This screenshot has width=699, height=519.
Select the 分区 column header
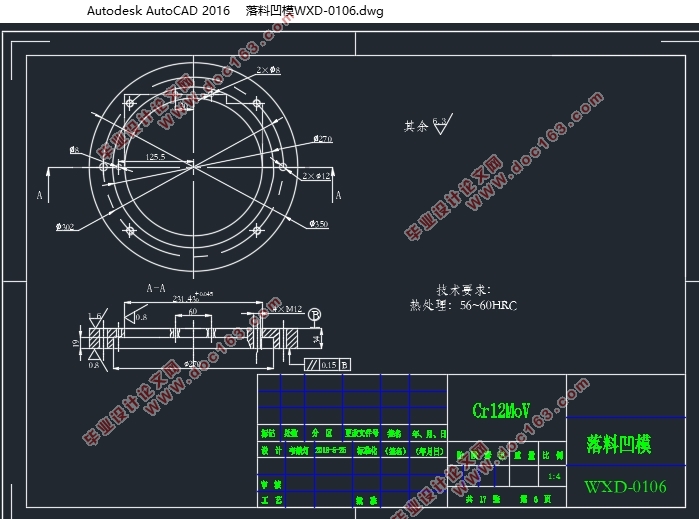point(322,433)
